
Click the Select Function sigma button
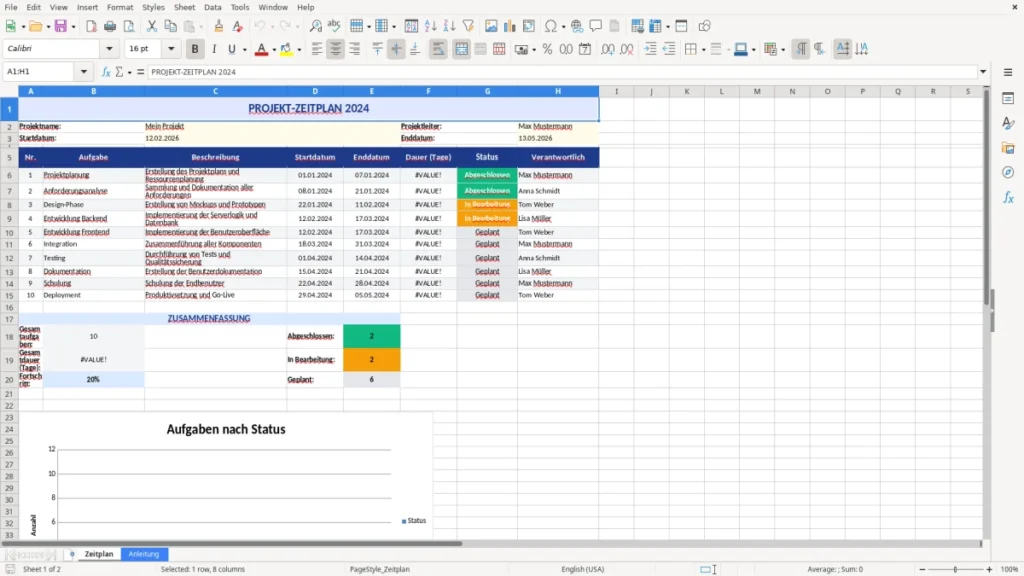click(119, 72)
